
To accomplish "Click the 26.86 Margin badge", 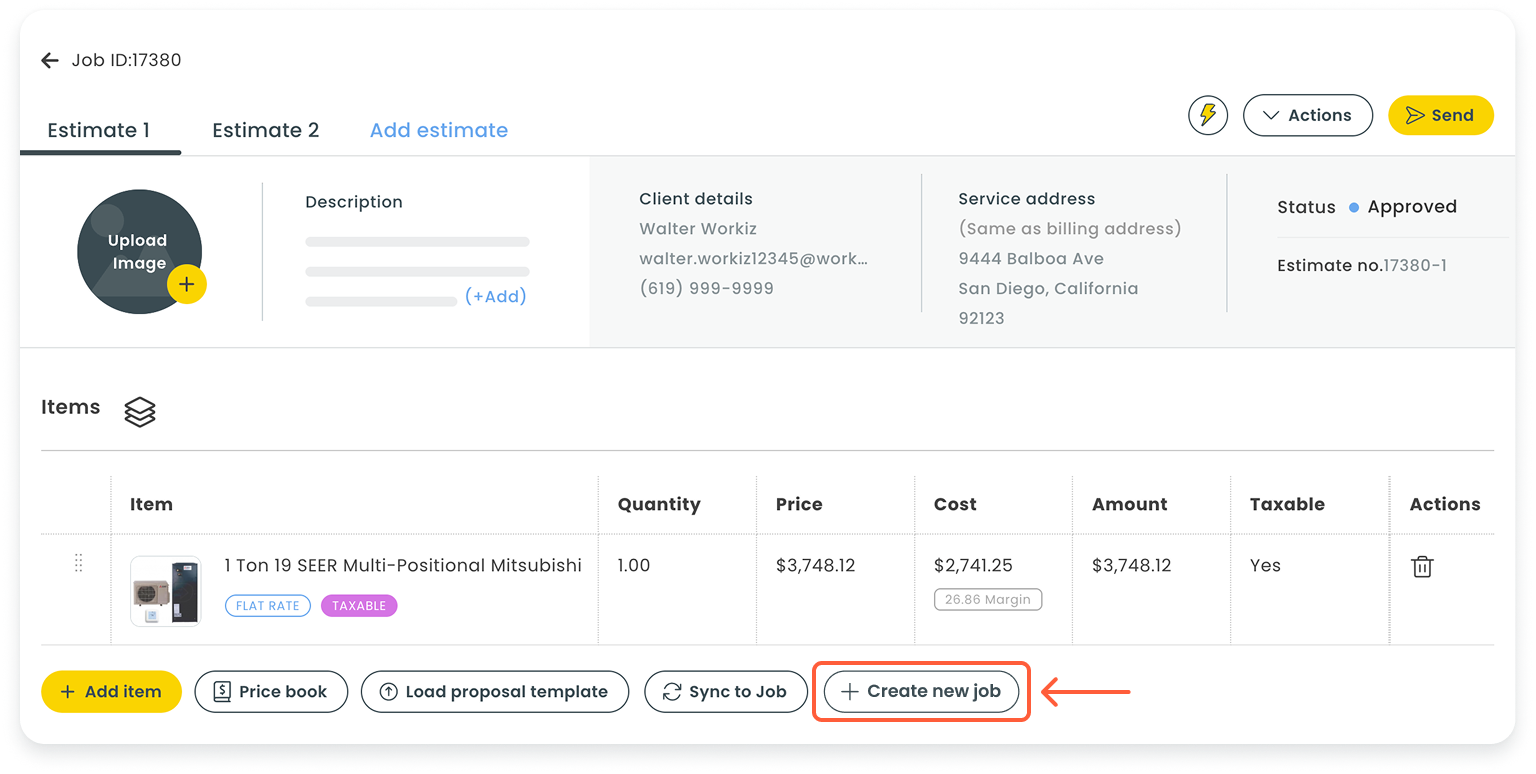I will [x=987, y=600].
